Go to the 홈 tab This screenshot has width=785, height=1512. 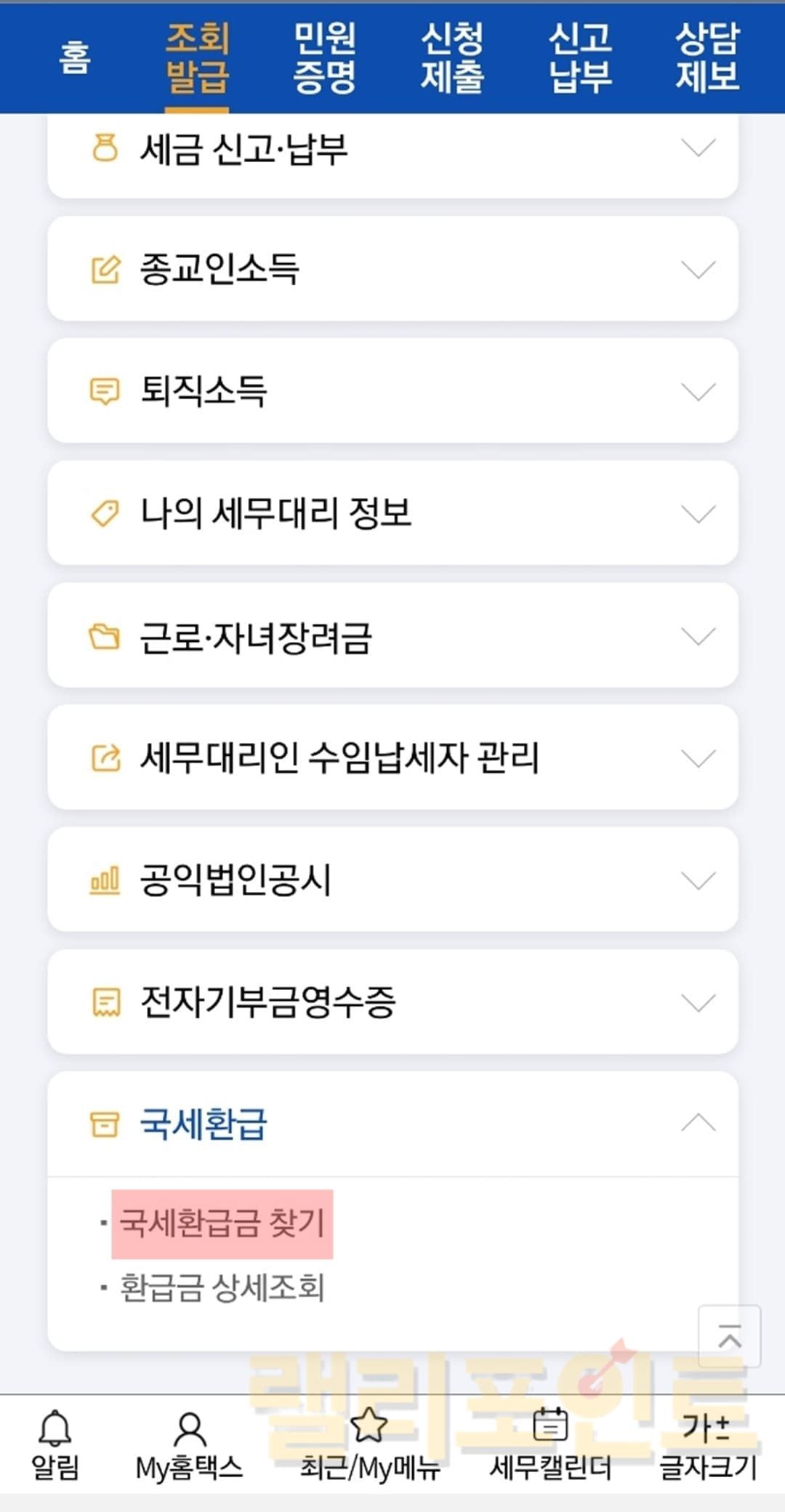coord(75,57)
